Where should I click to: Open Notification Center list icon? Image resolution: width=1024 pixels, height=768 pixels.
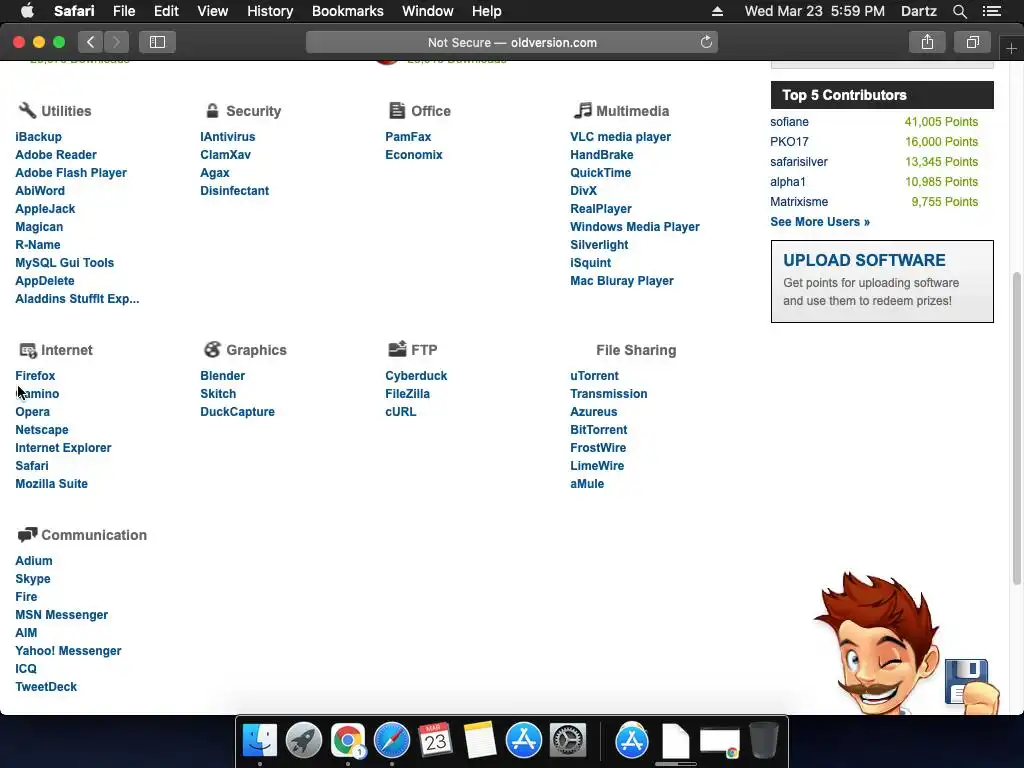tap(992, 11)
